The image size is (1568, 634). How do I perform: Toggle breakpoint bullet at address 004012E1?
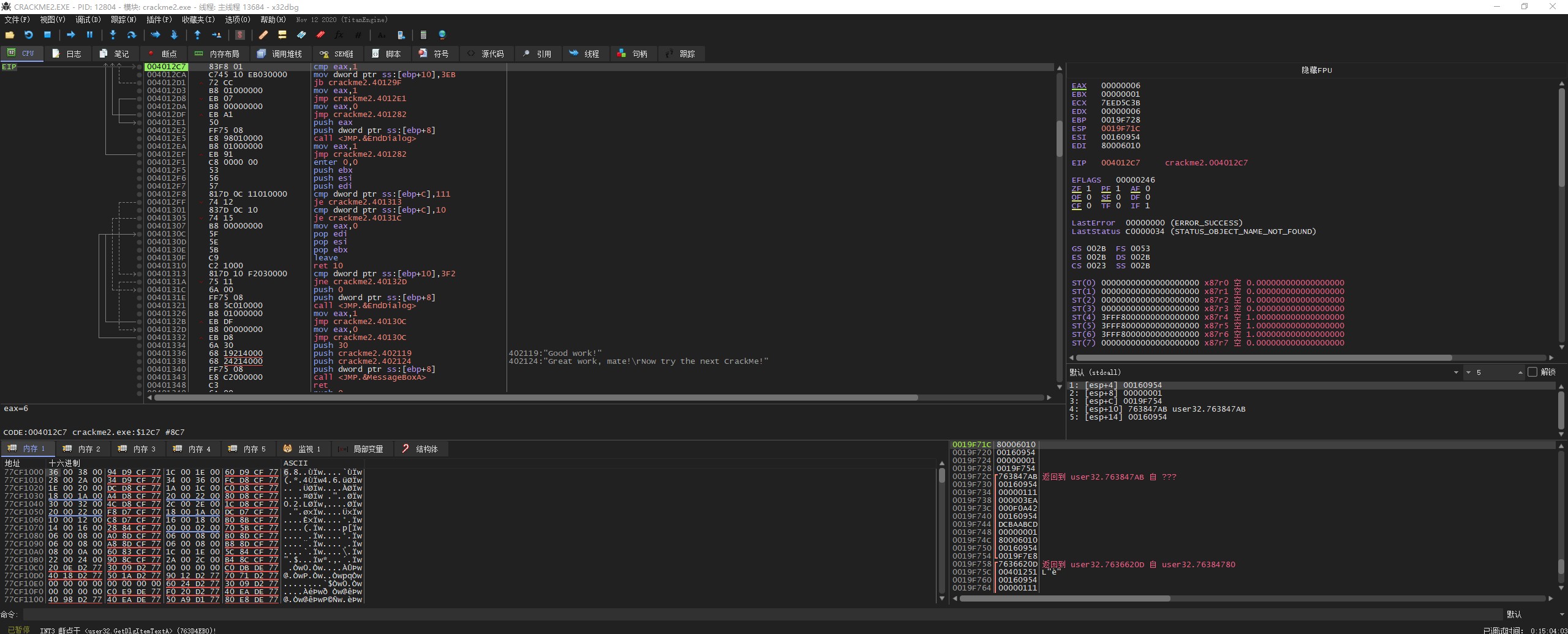pos(140,123)
